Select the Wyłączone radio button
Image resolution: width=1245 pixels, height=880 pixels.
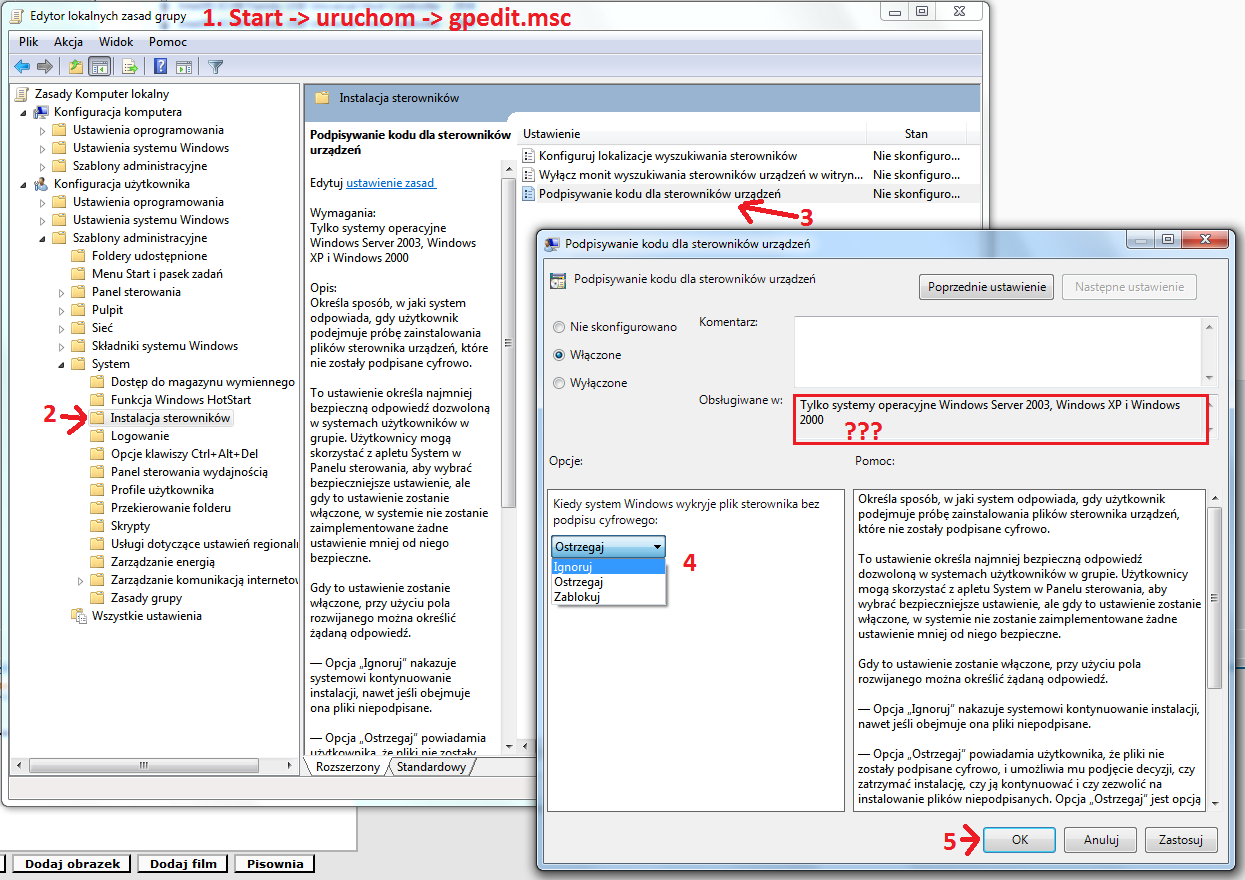[558, 383]
